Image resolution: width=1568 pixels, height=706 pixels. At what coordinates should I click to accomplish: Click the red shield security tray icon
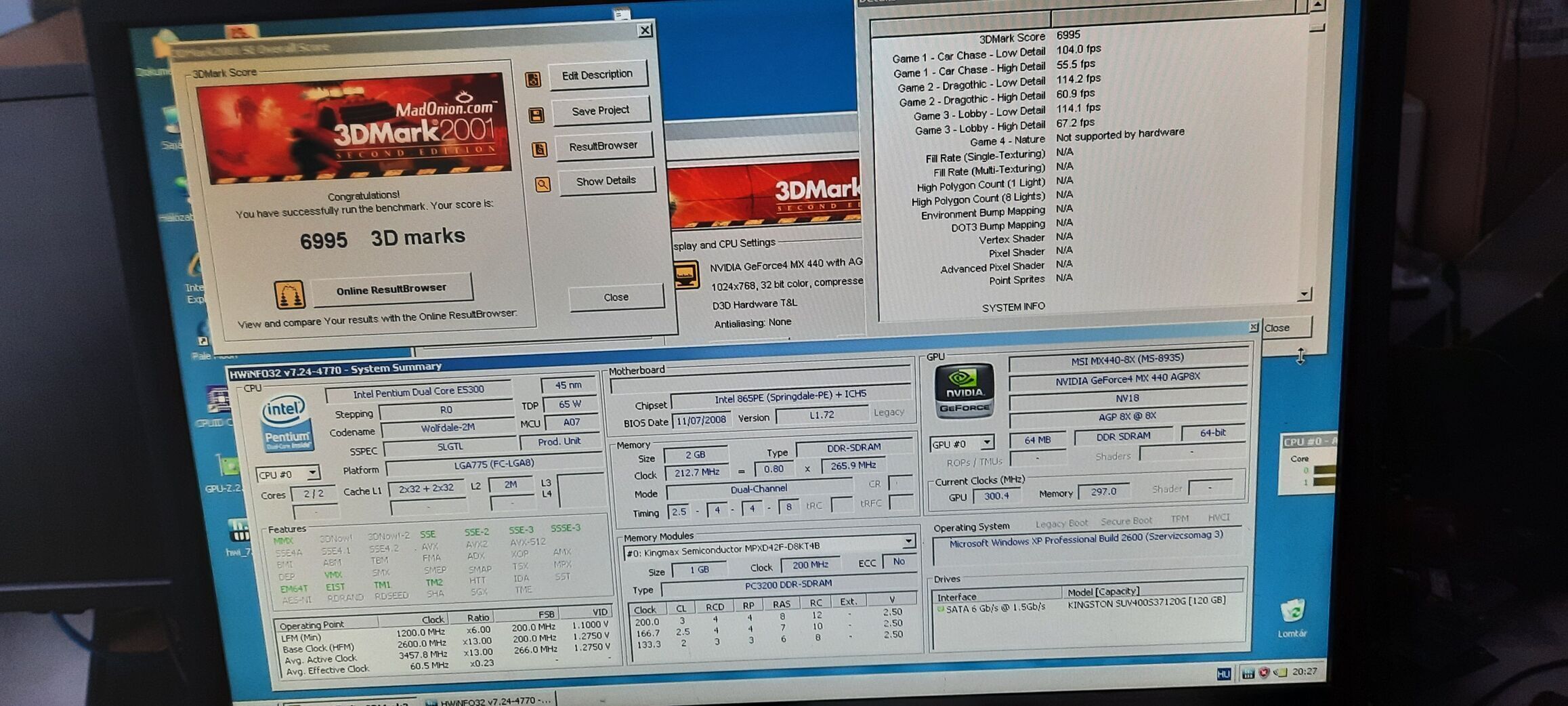[x=1264, y=672]
